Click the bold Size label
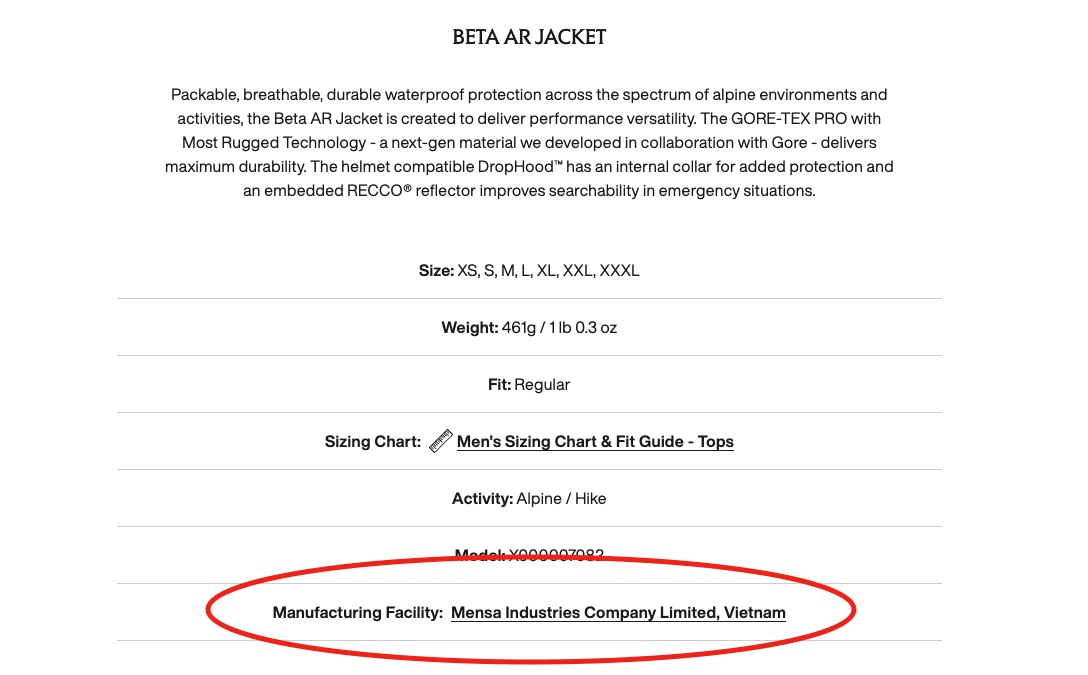Screen dimensions: 1088x675 pyautogui.click(x=436, y=271)
